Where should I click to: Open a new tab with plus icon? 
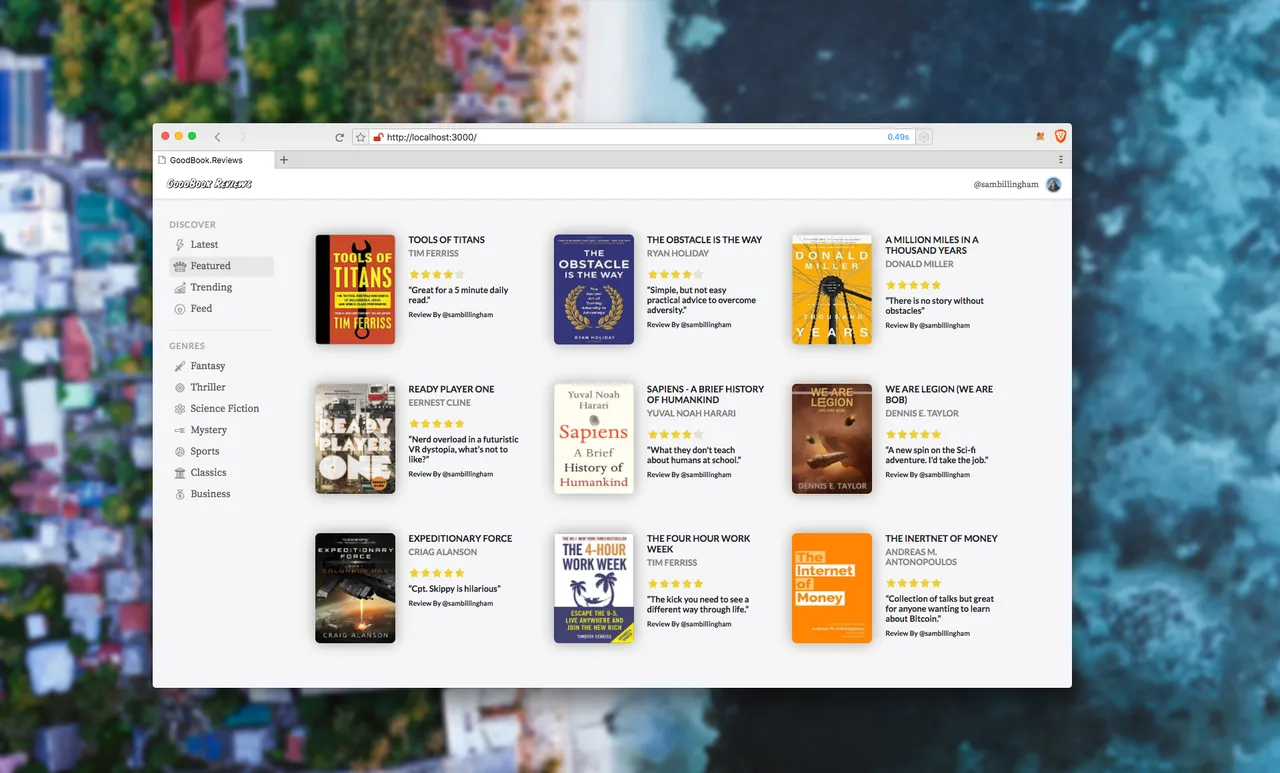(284, 160)
